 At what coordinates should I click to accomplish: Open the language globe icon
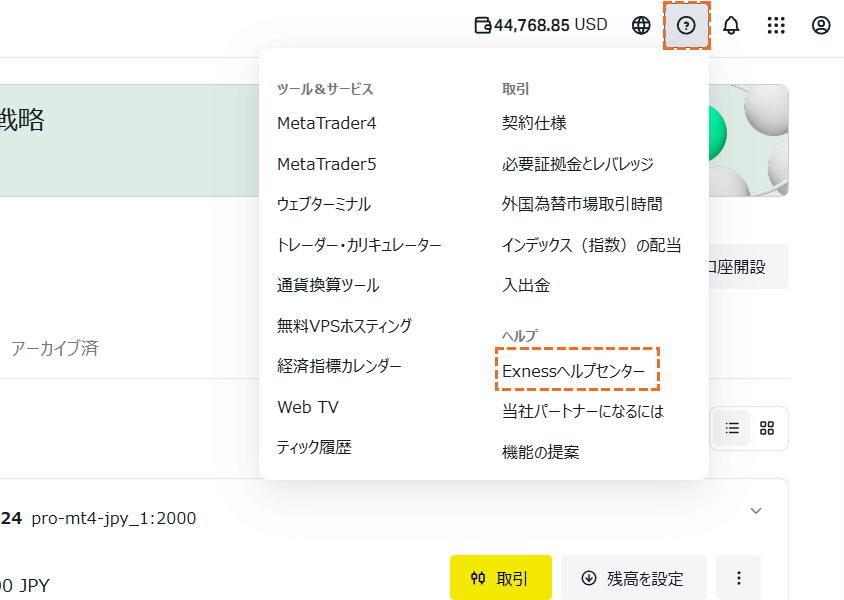point(641,25)
